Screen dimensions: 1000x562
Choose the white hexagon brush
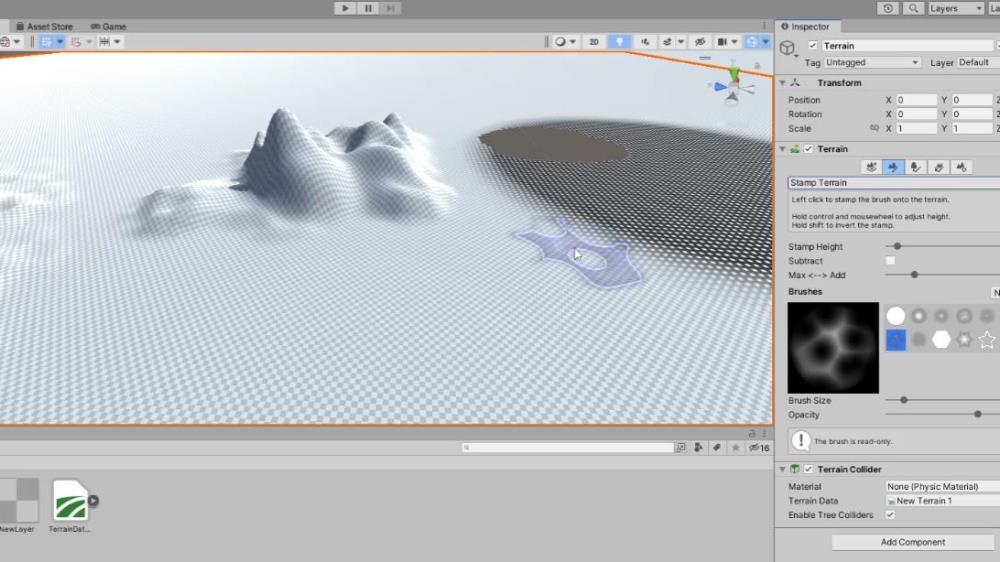point(941,340)
